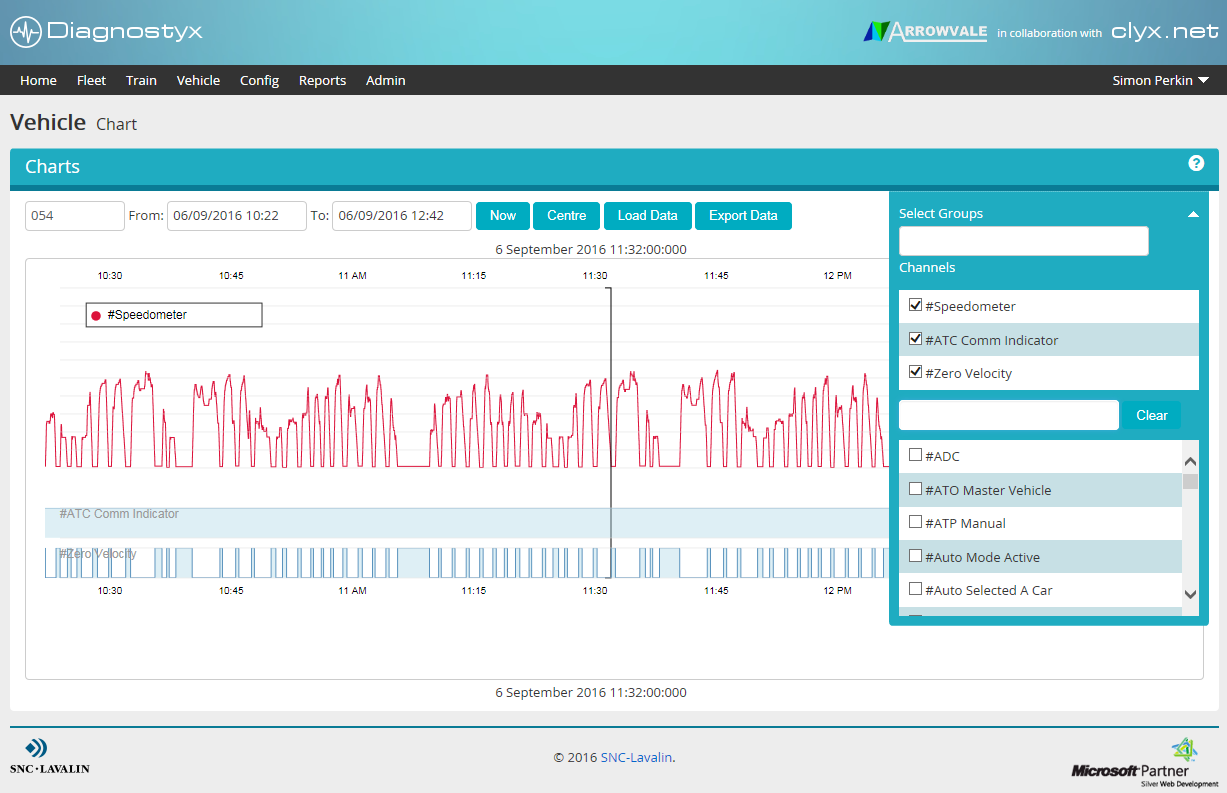The image size is (1227, 793).
Task: Click the To date field
Action: pyautogui.click(x=402, y=216)
